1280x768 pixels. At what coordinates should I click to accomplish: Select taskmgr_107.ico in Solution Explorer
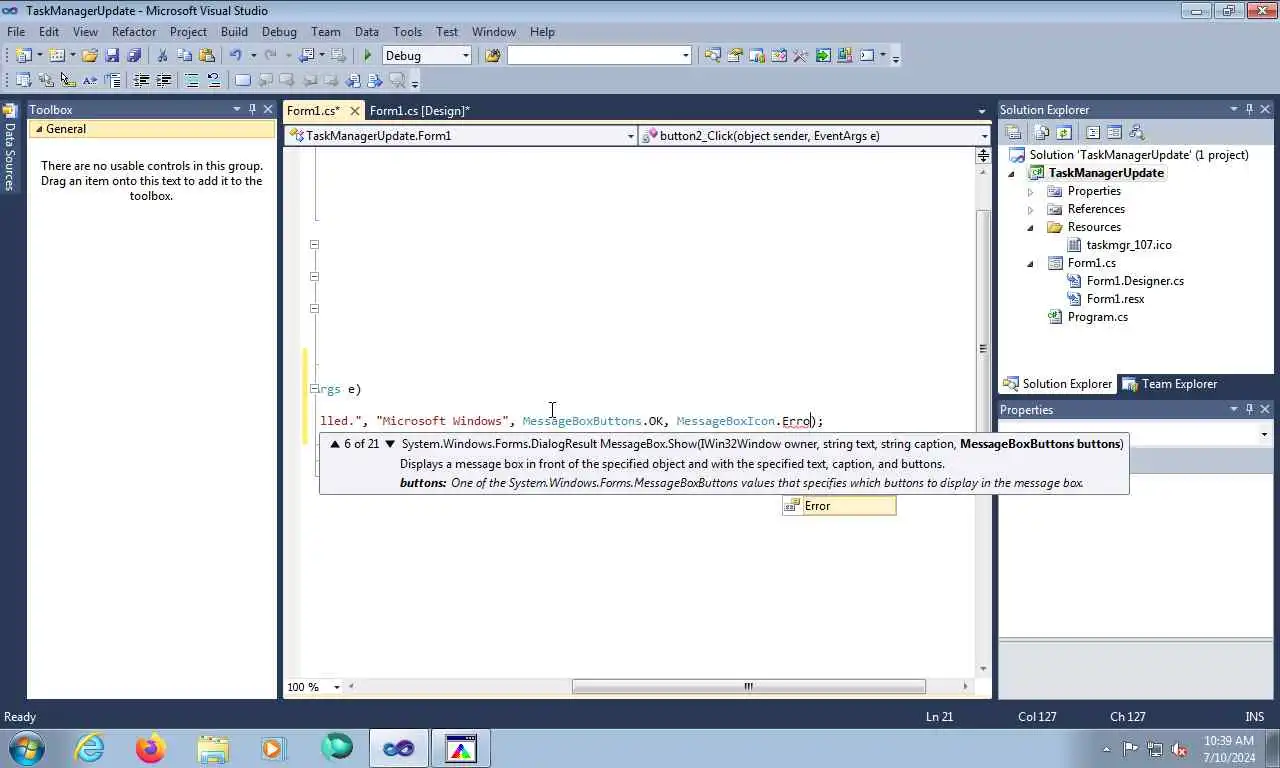(x=1129, y=245)
